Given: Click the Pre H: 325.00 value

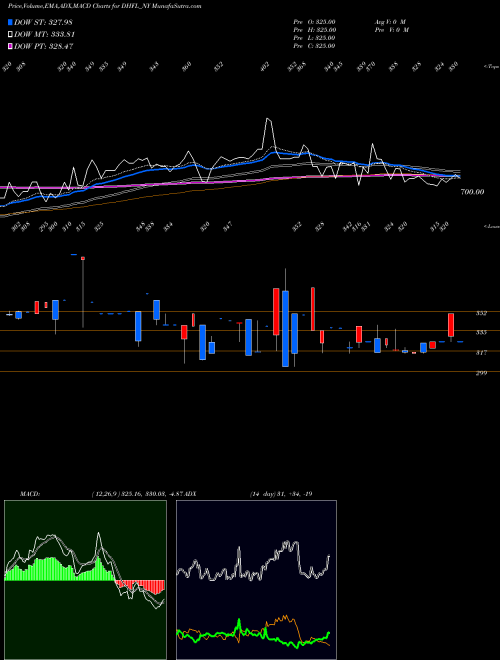Looking at the screenshot, I should [x=314, y=30].
